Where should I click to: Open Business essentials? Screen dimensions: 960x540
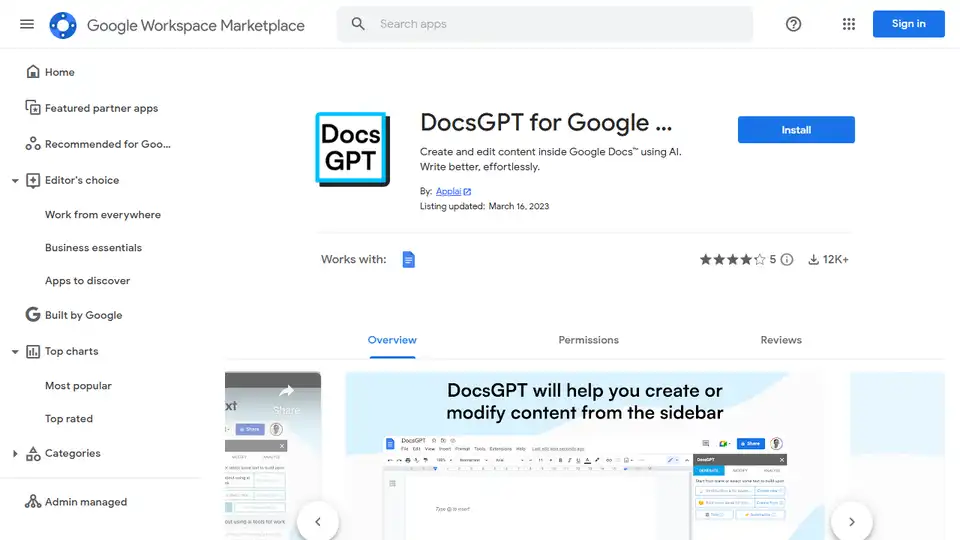(x=93, y=248)
